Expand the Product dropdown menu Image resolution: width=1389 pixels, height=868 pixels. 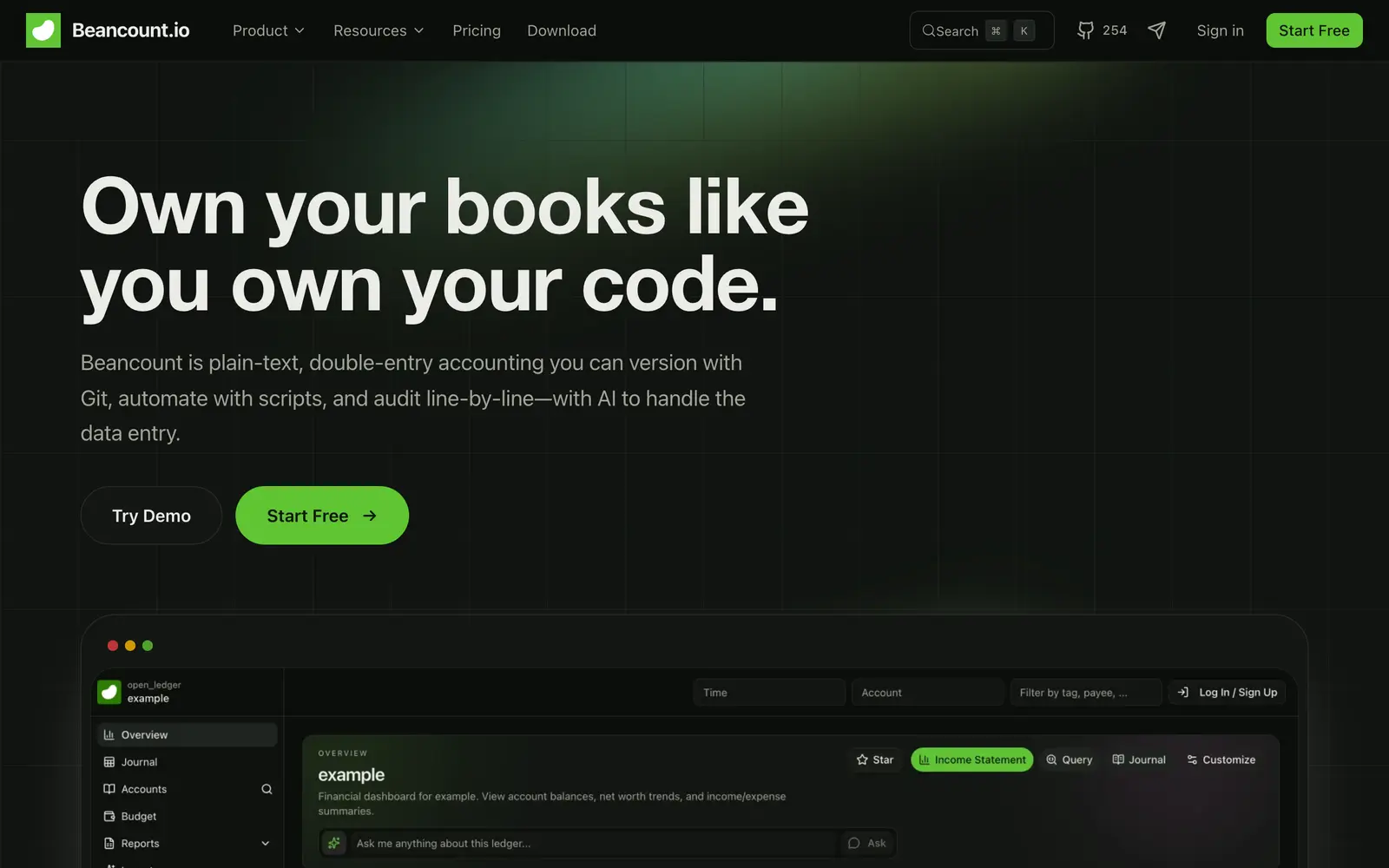point(268,30)
